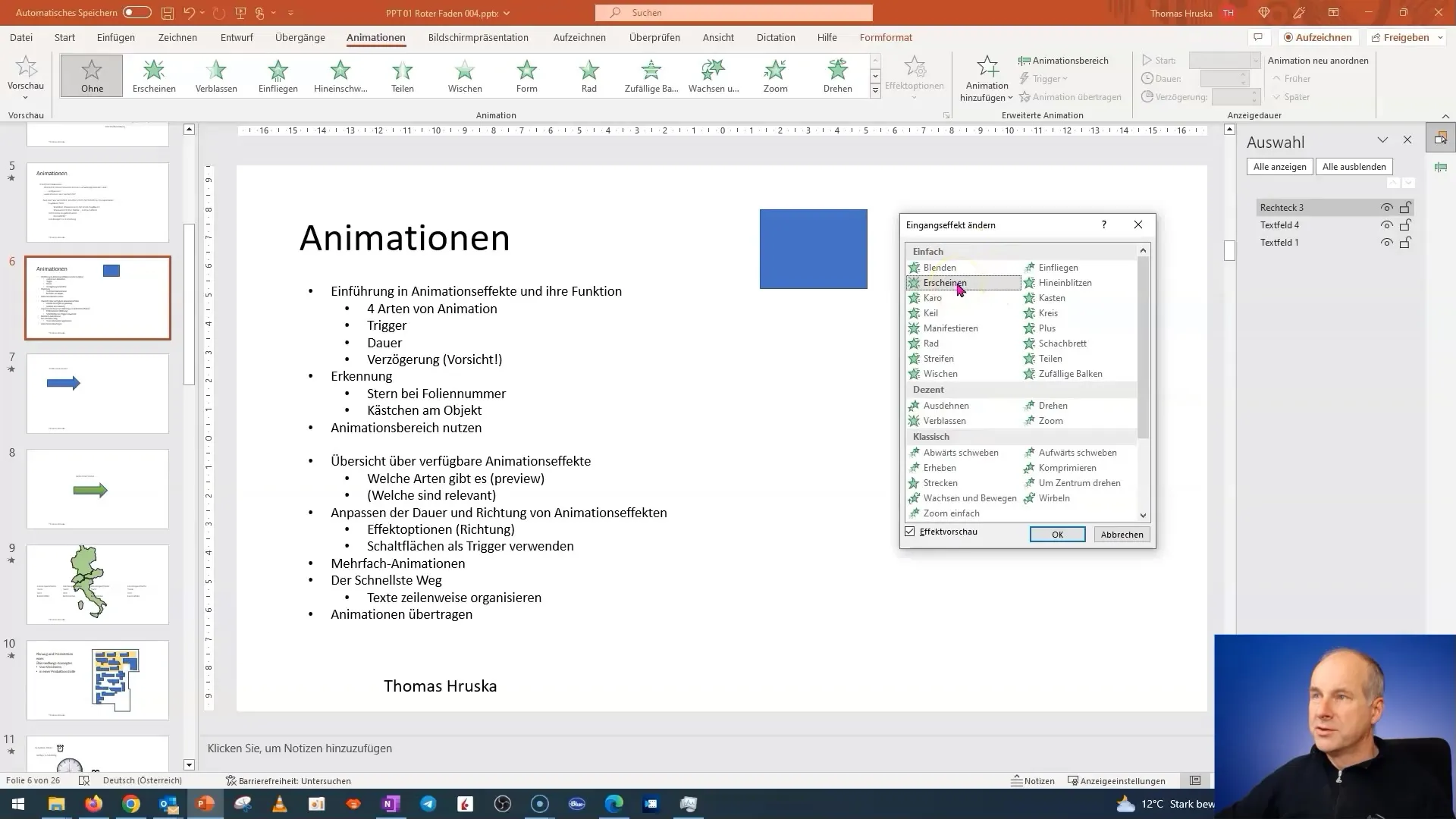Click the Aufzeichnen button at top right

click(1318, 37)
